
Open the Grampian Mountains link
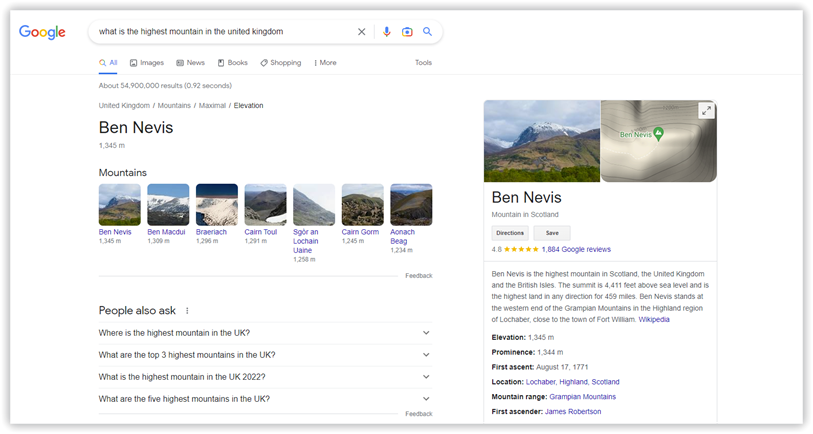pyautogui.click(x=582, y=397)
